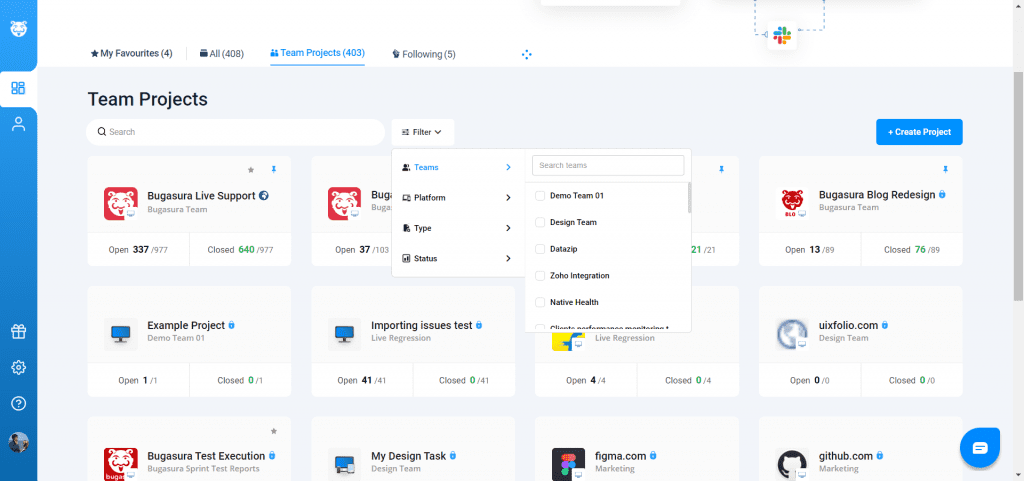Expand the Teams filter submenu
Viewport: 1024px width, 481px height.
click(x=457, y=168)
